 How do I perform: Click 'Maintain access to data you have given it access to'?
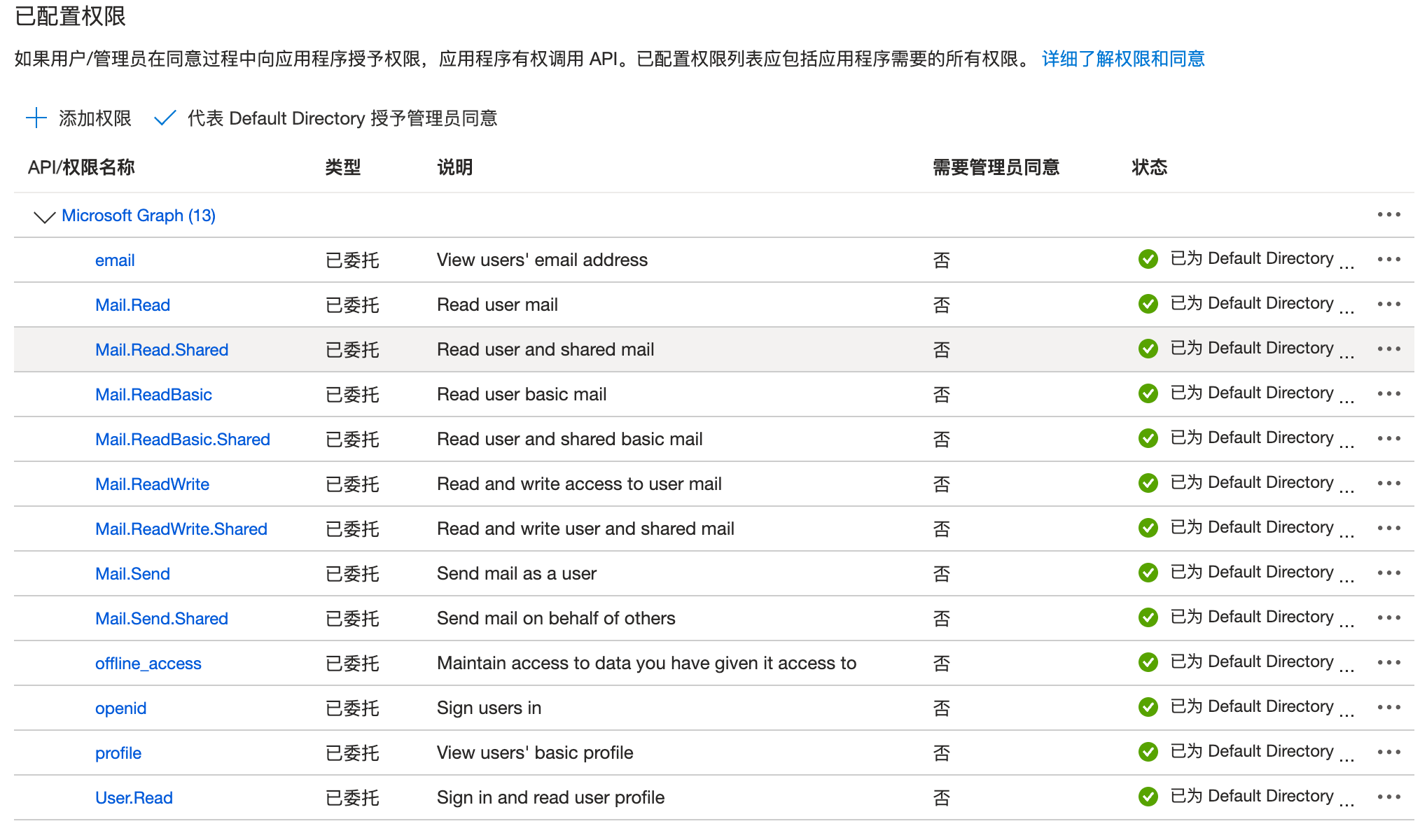646,663
